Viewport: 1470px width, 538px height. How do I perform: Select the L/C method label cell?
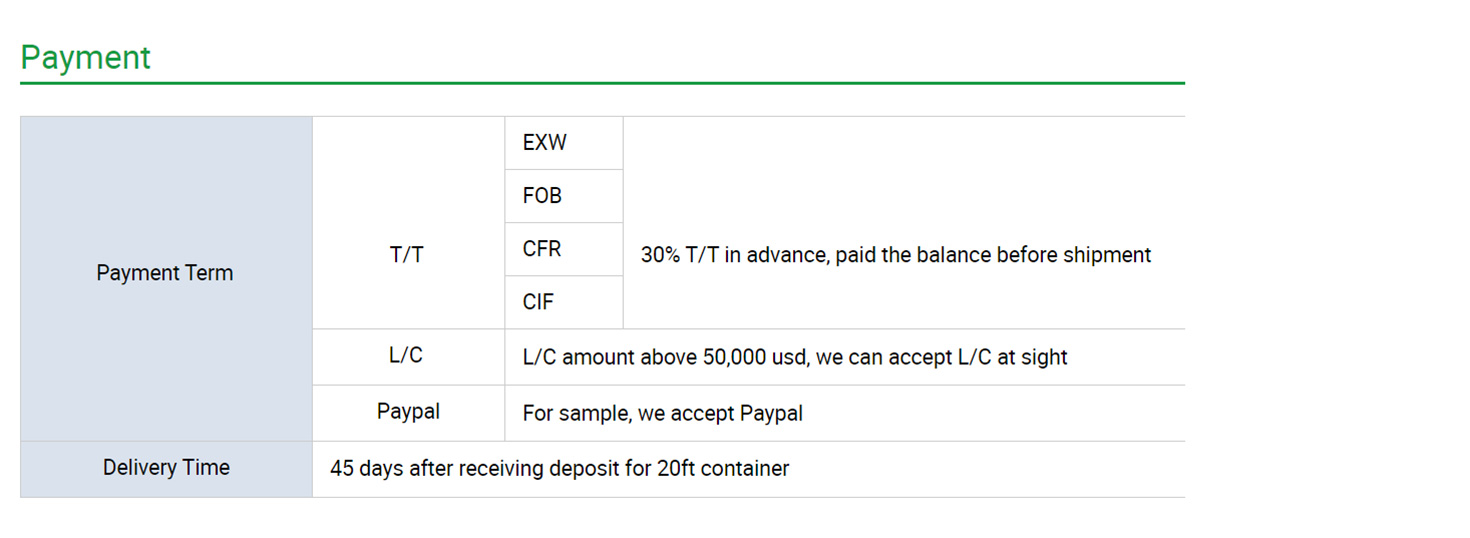click(407, 356)
